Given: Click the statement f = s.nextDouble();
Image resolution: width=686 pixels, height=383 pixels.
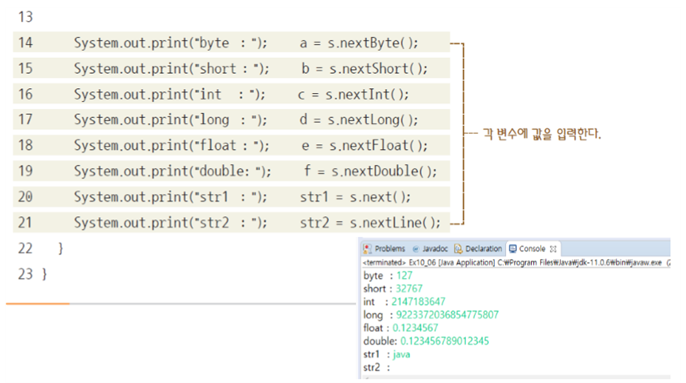Looking at the screenshot, I should 370,171.
